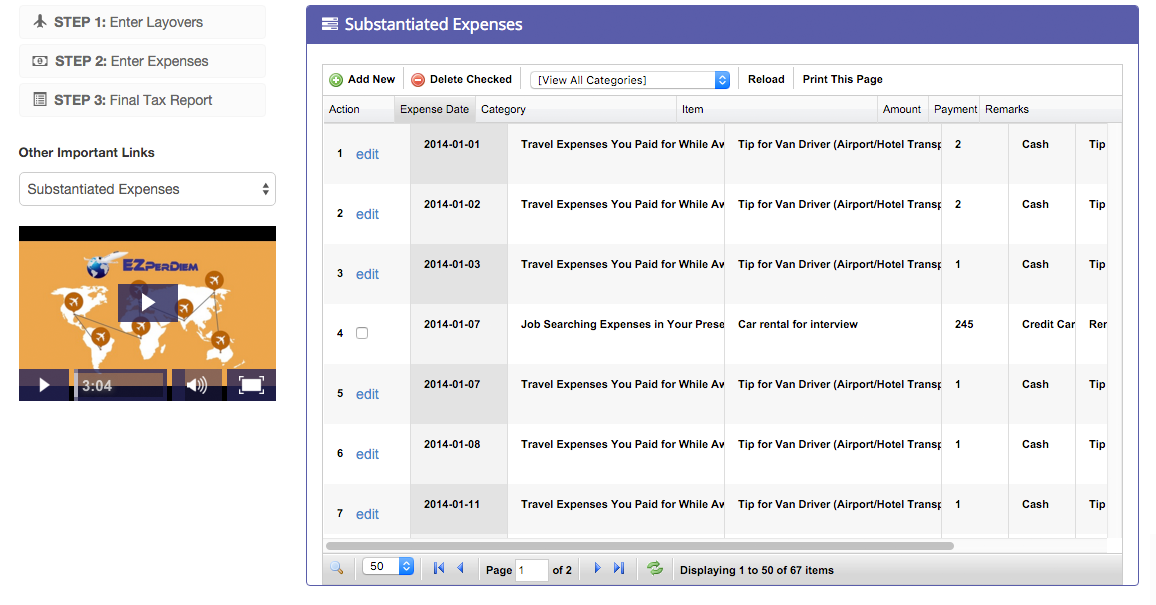Open Step 3: Final Tax Report
Screen dimensions: 1156x605
(x=142, y=100)
